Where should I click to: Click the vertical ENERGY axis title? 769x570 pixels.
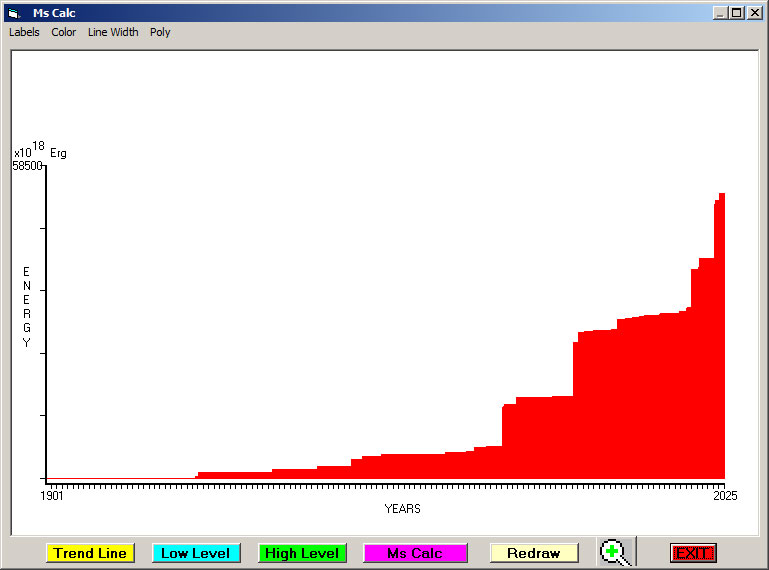(27, 307)
